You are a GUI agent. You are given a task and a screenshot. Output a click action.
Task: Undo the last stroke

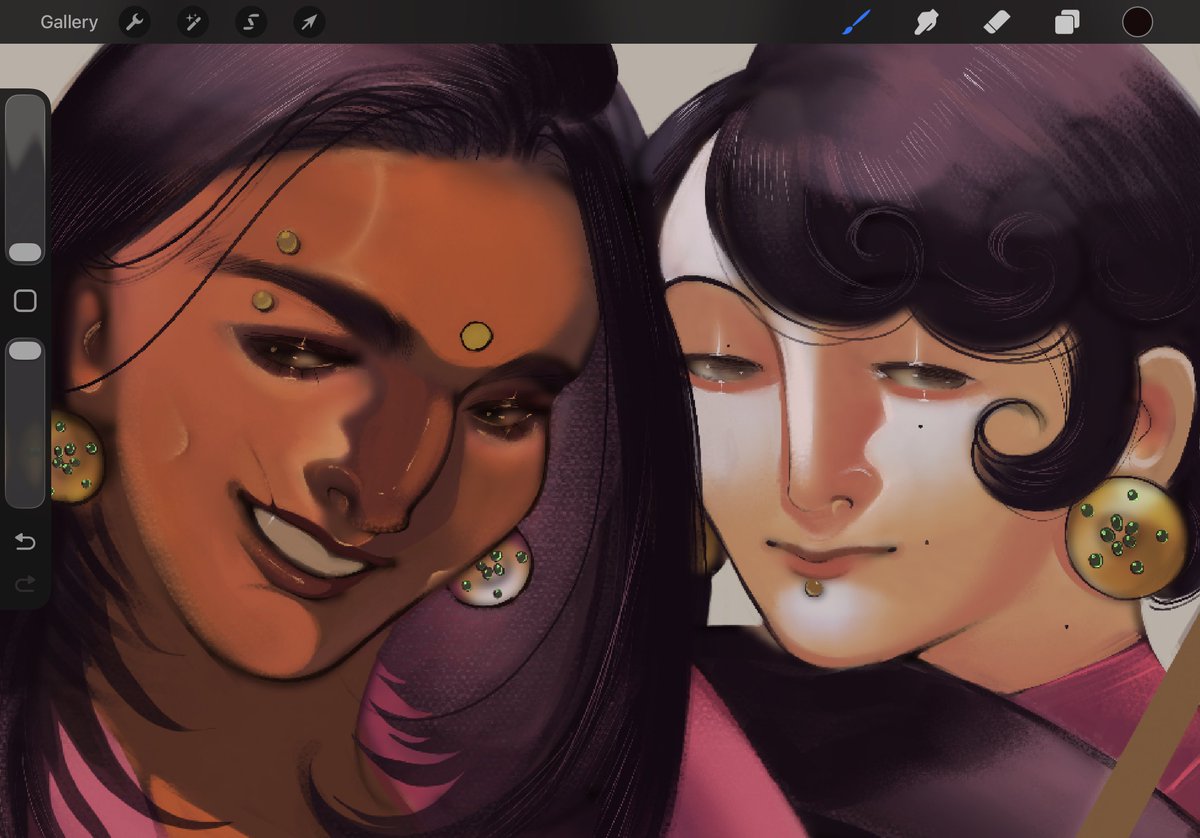click(25, 542)
